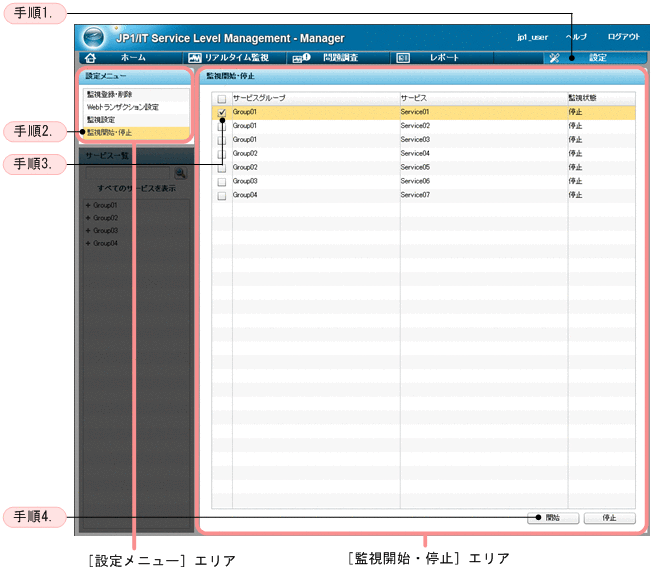Expand Group03 in the service tree
653x573 pixels.
88,230
